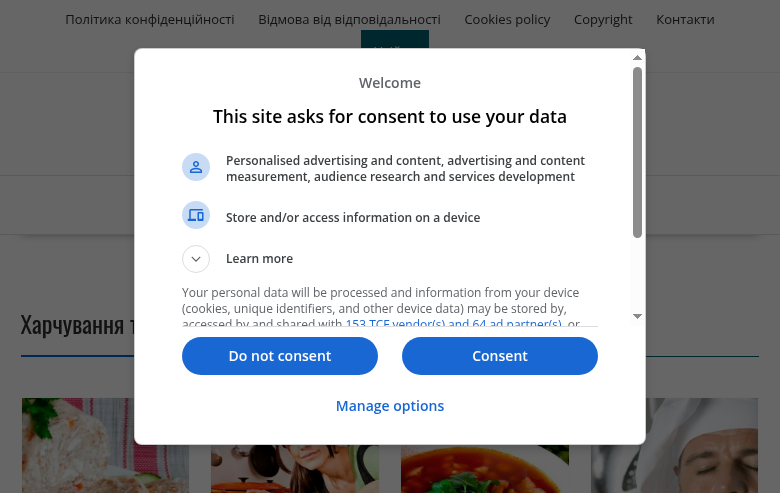
Task: Open the Контакти menu item
Action: (685, 19)
